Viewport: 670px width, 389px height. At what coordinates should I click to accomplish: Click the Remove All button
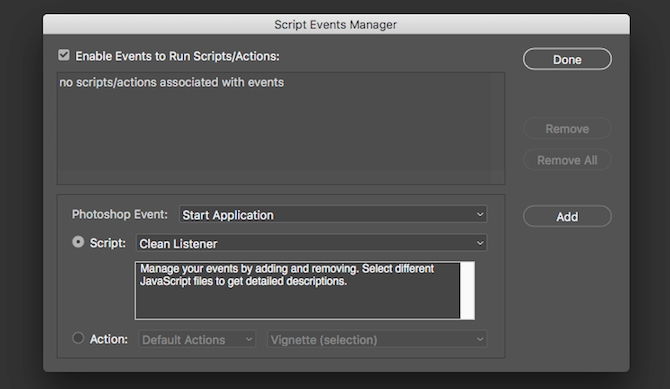[x=567, y=160]
